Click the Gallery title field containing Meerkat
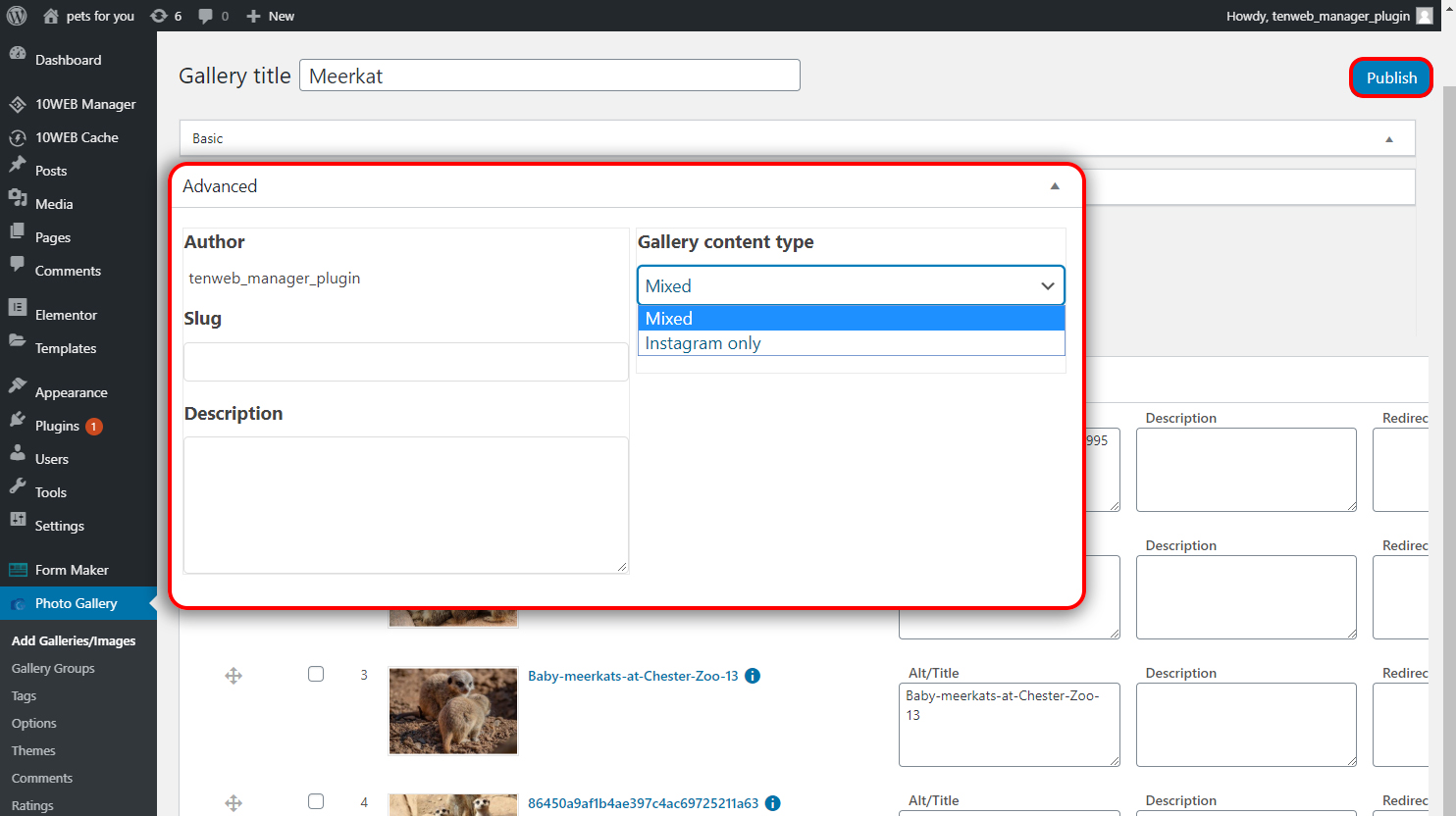The height and width of the screenshot is (816, 1456). coord(549,76)
